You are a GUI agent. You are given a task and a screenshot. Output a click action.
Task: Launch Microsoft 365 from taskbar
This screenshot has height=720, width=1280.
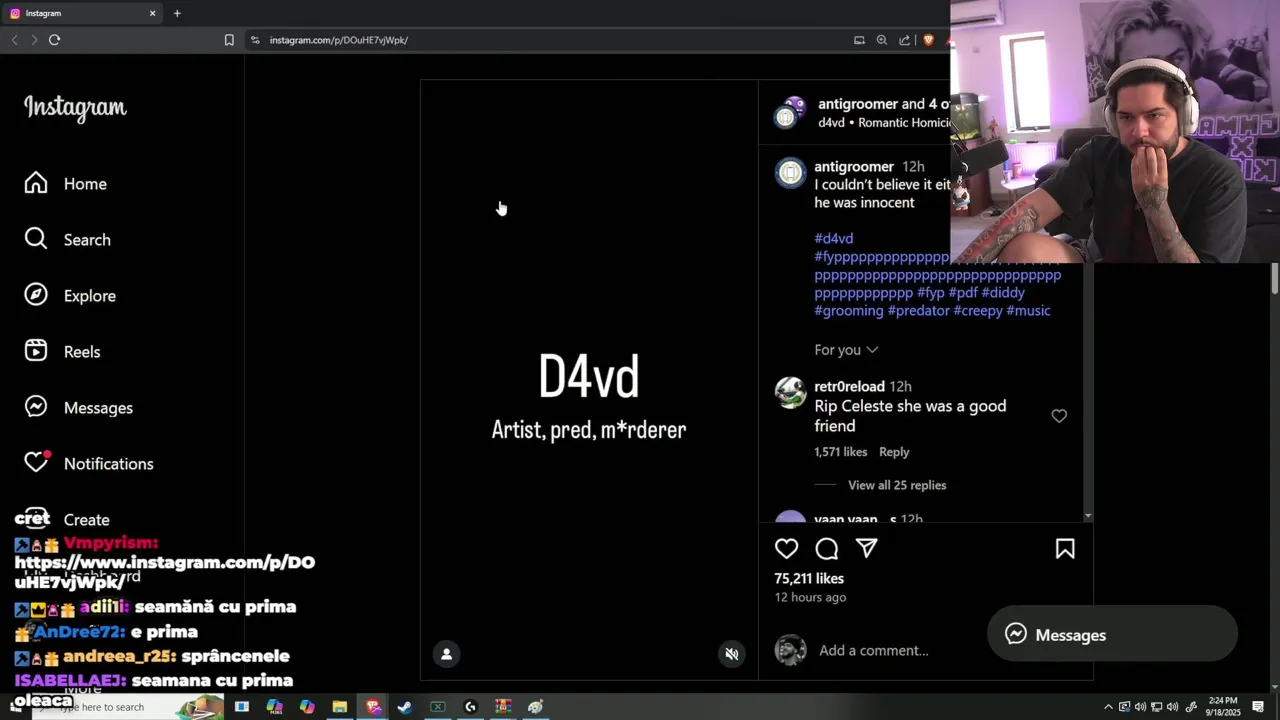pyautogui.click(x=274, y=707)
